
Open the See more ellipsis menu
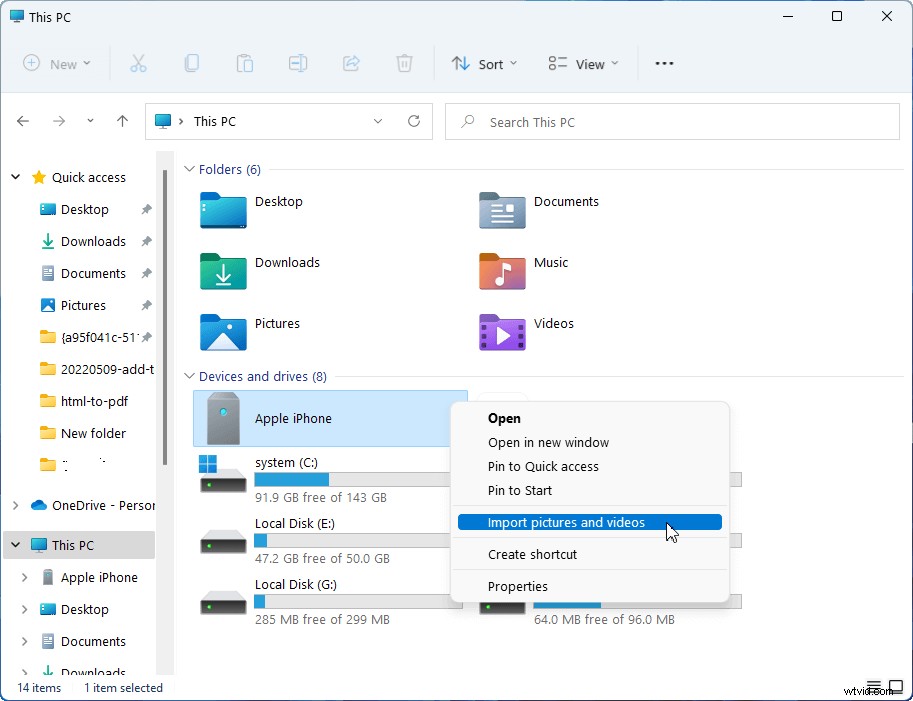point(664,63)
